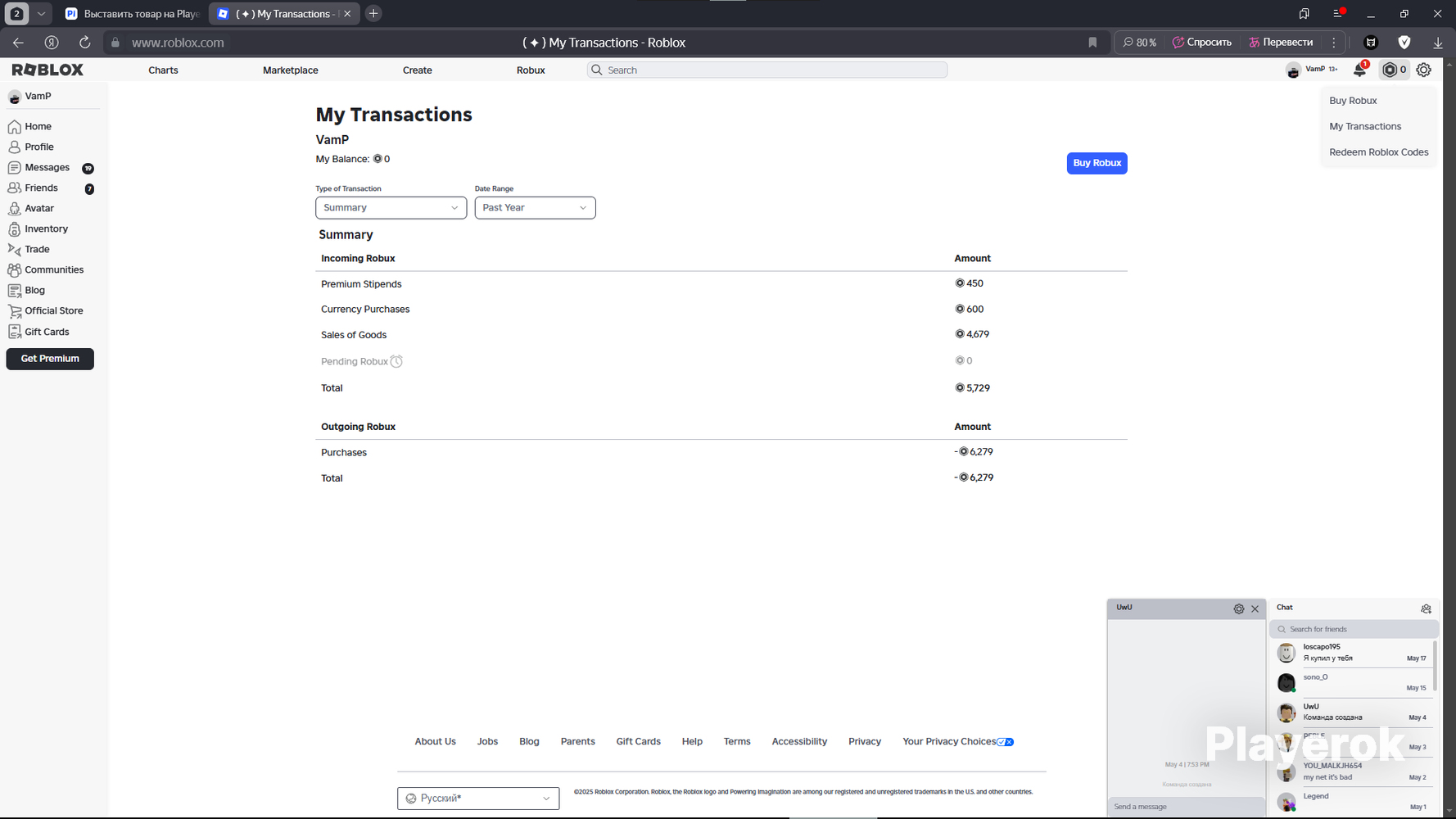The height and width of the screenshot is (819, 1456).
Task: Open the Date Range dropdown
Action: point(535,208)
